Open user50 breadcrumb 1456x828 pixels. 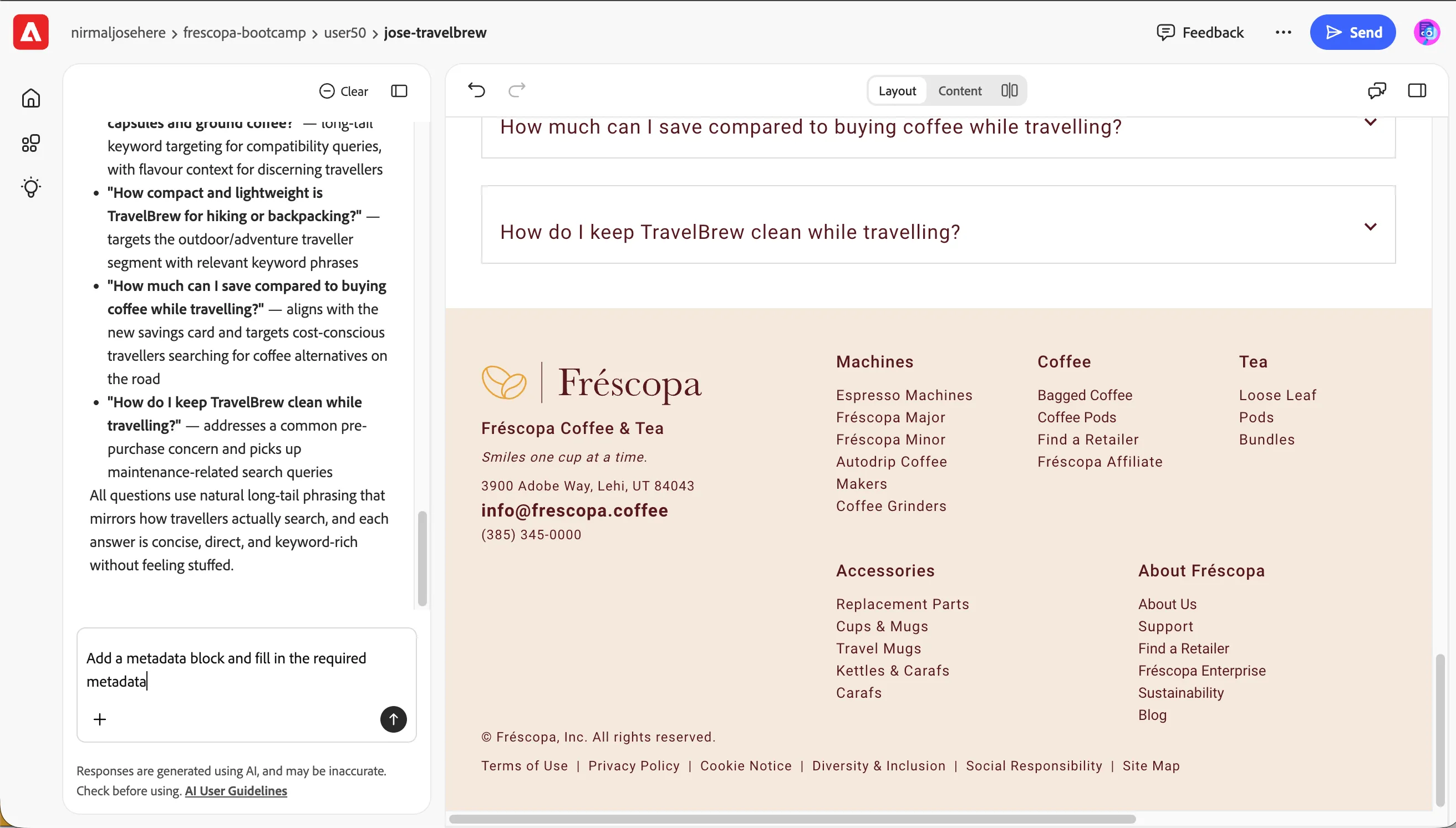tap(345, 32)
